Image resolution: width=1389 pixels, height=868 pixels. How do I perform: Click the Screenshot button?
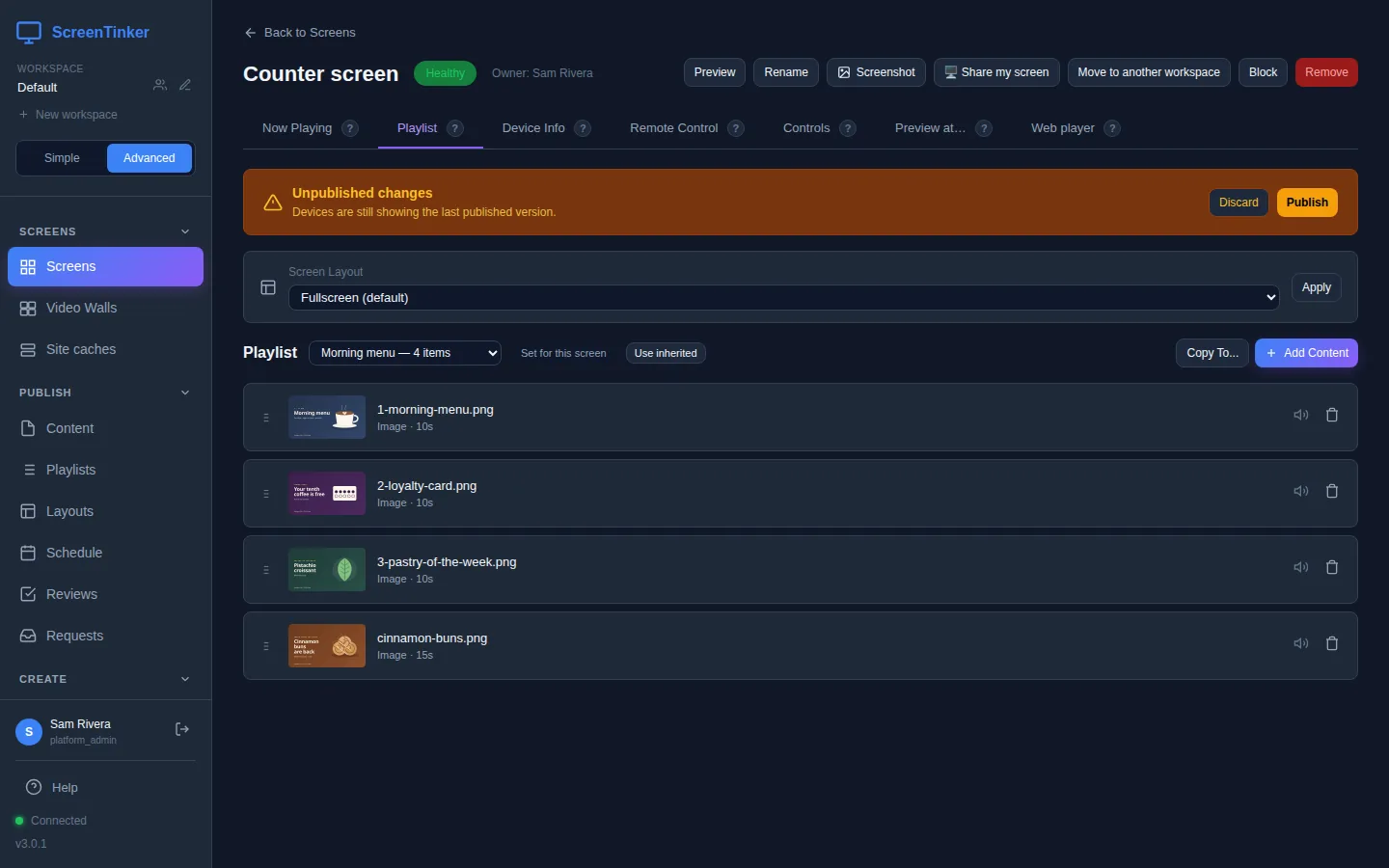point(876,72)
